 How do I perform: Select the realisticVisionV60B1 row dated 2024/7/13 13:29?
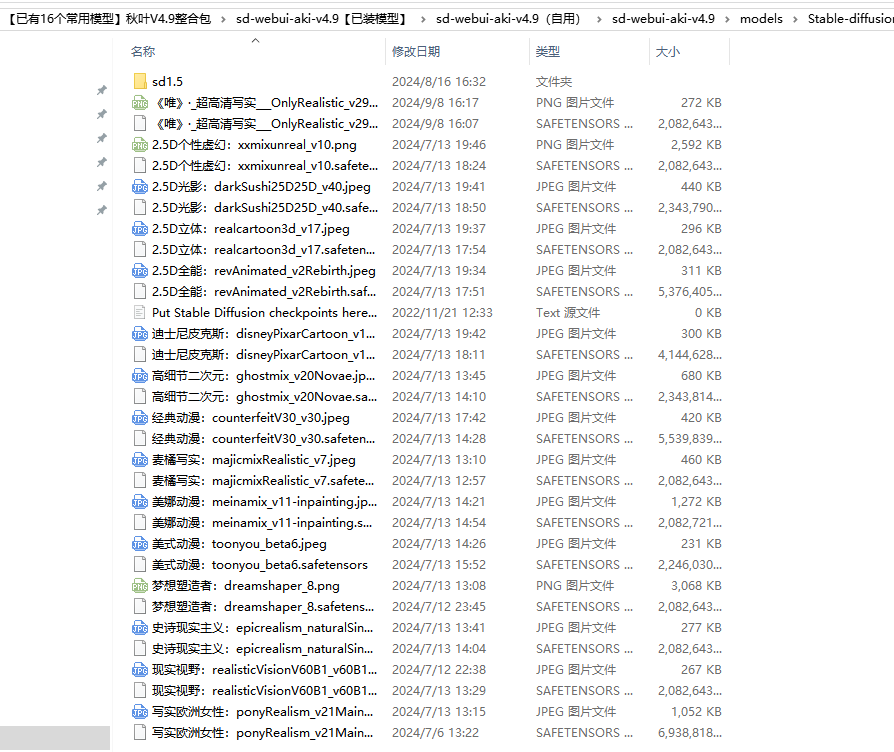(x=428, y=691)
